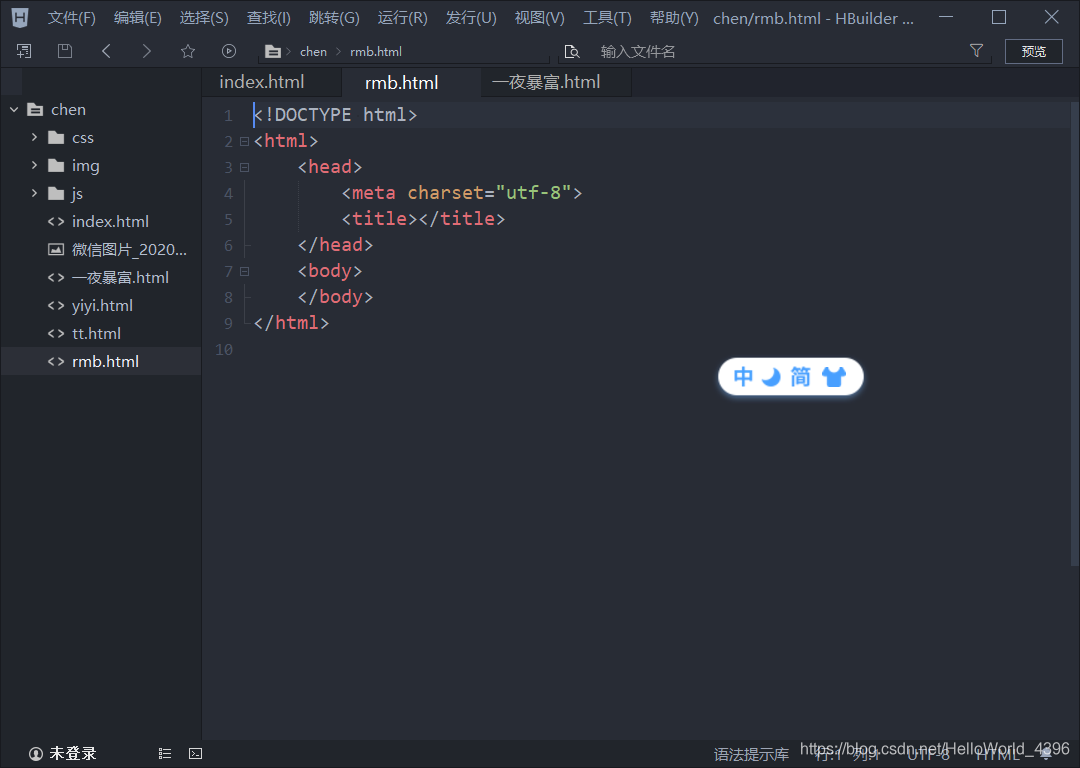Click the file search magnifier icon
This screenshot has height=768, width=1080.
(572, 52)
